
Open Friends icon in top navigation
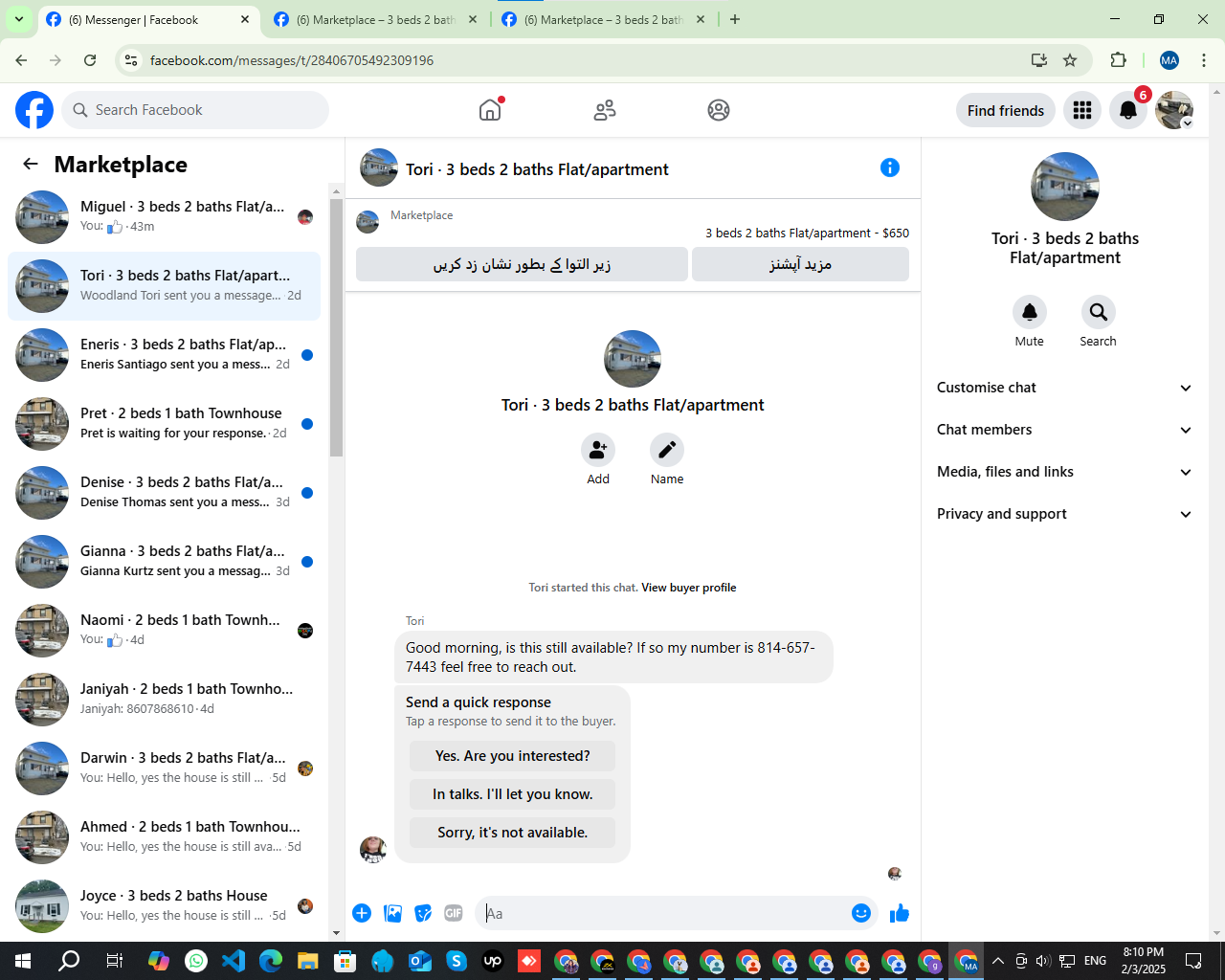pos(605,110)
